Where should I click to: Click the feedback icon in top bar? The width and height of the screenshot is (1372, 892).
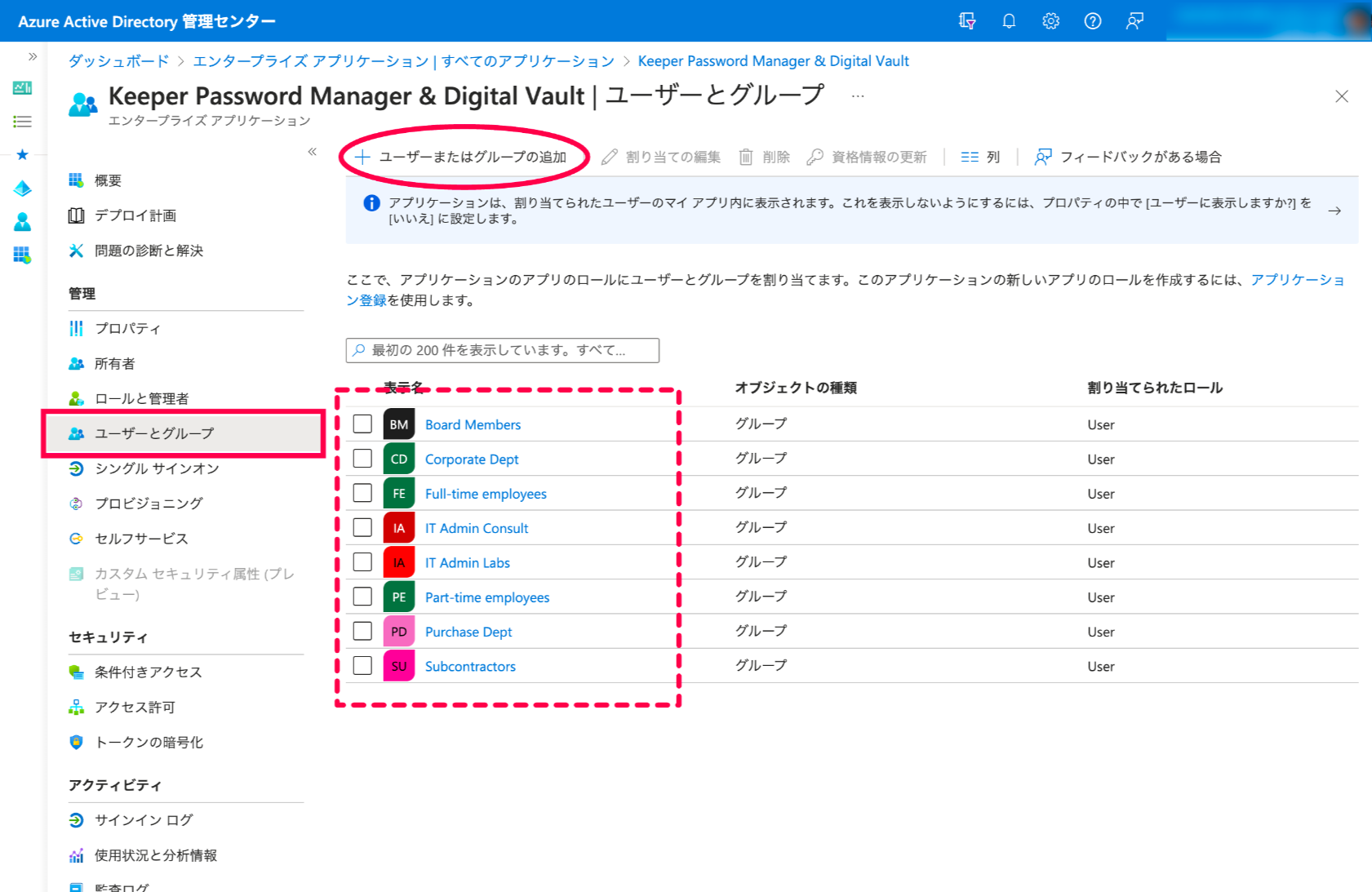coord(1134,21)
